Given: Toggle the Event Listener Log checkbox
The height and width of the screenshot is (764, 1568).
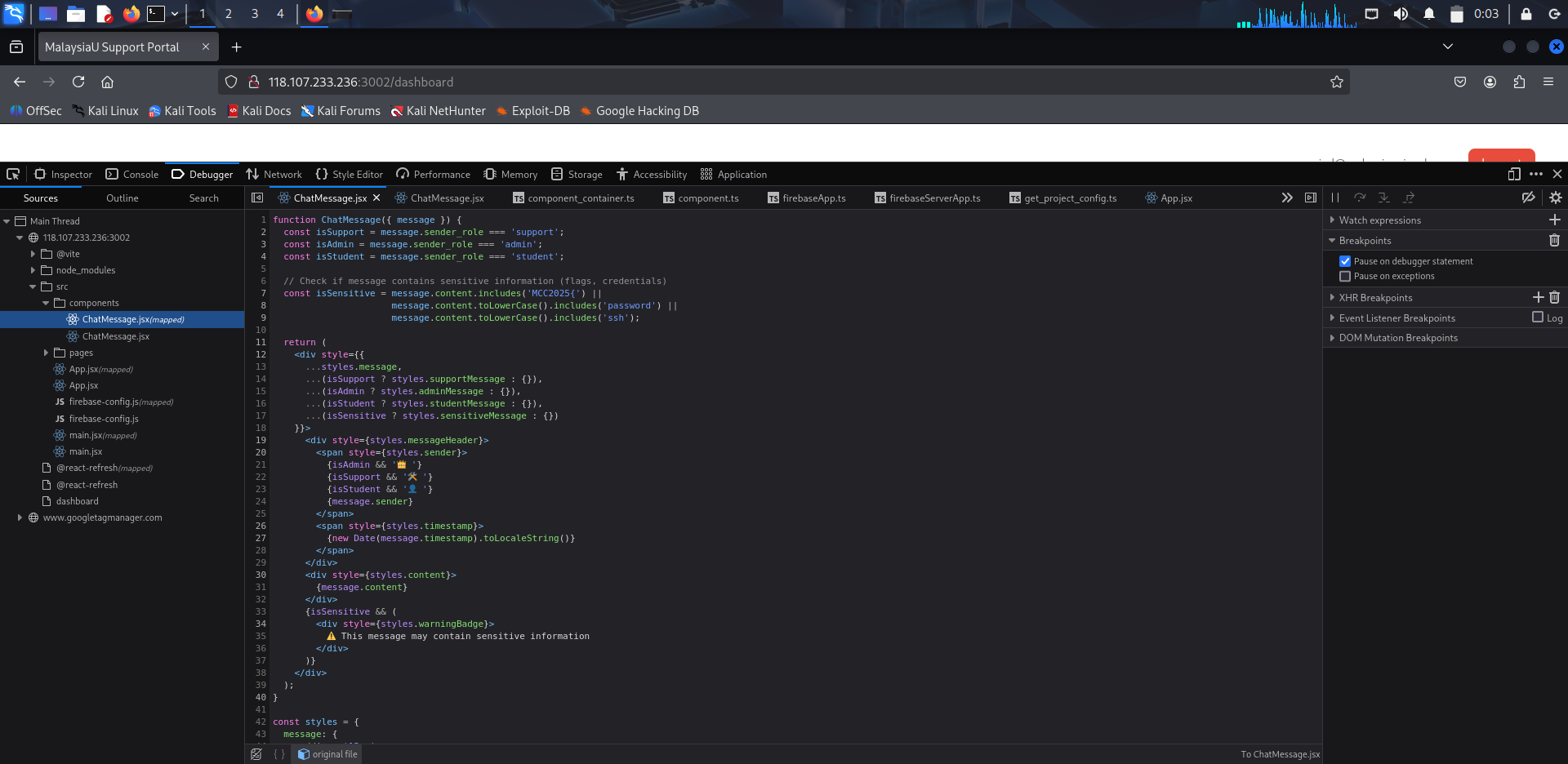Looking at the screenshot, I should coord(1538,318).
